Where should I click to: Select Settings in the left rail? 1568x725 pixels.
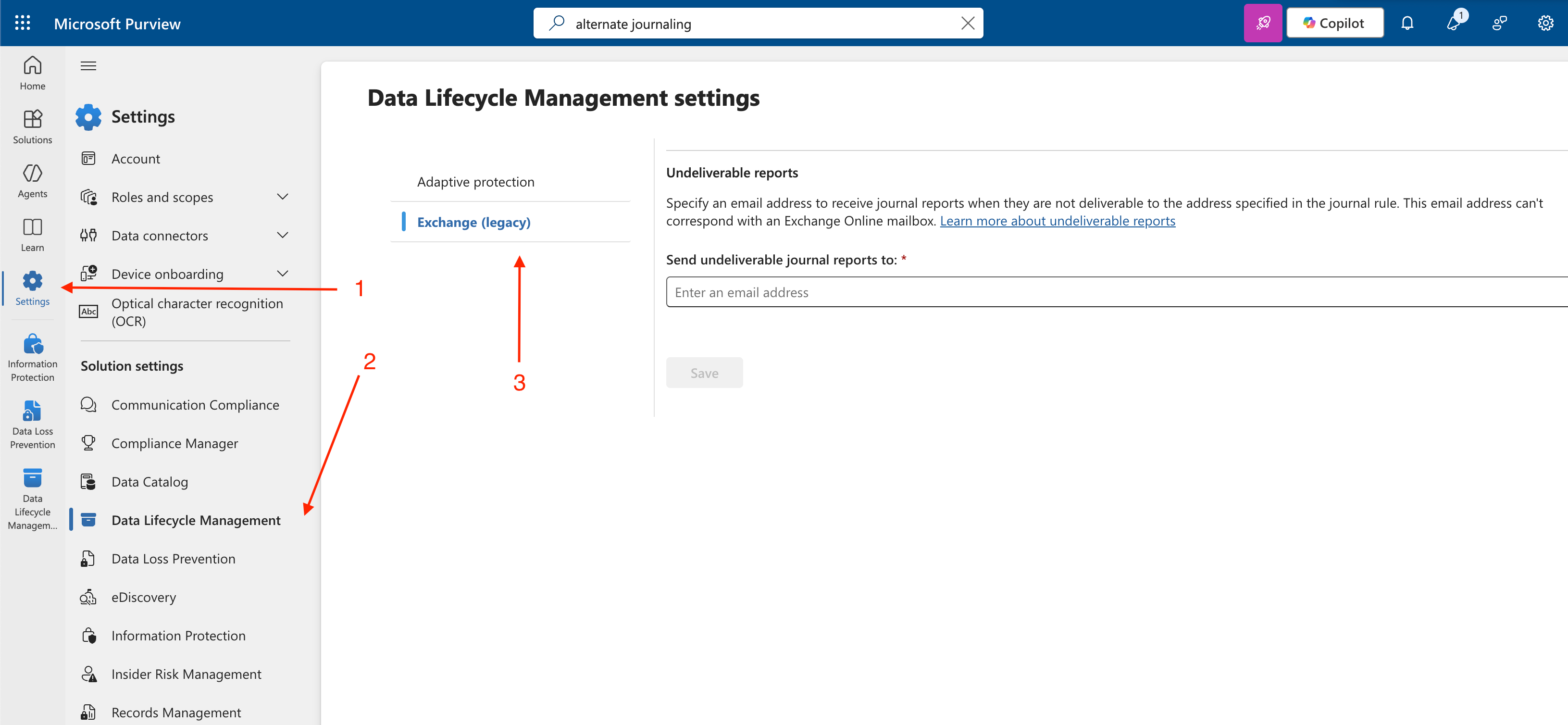coord(32,288)
